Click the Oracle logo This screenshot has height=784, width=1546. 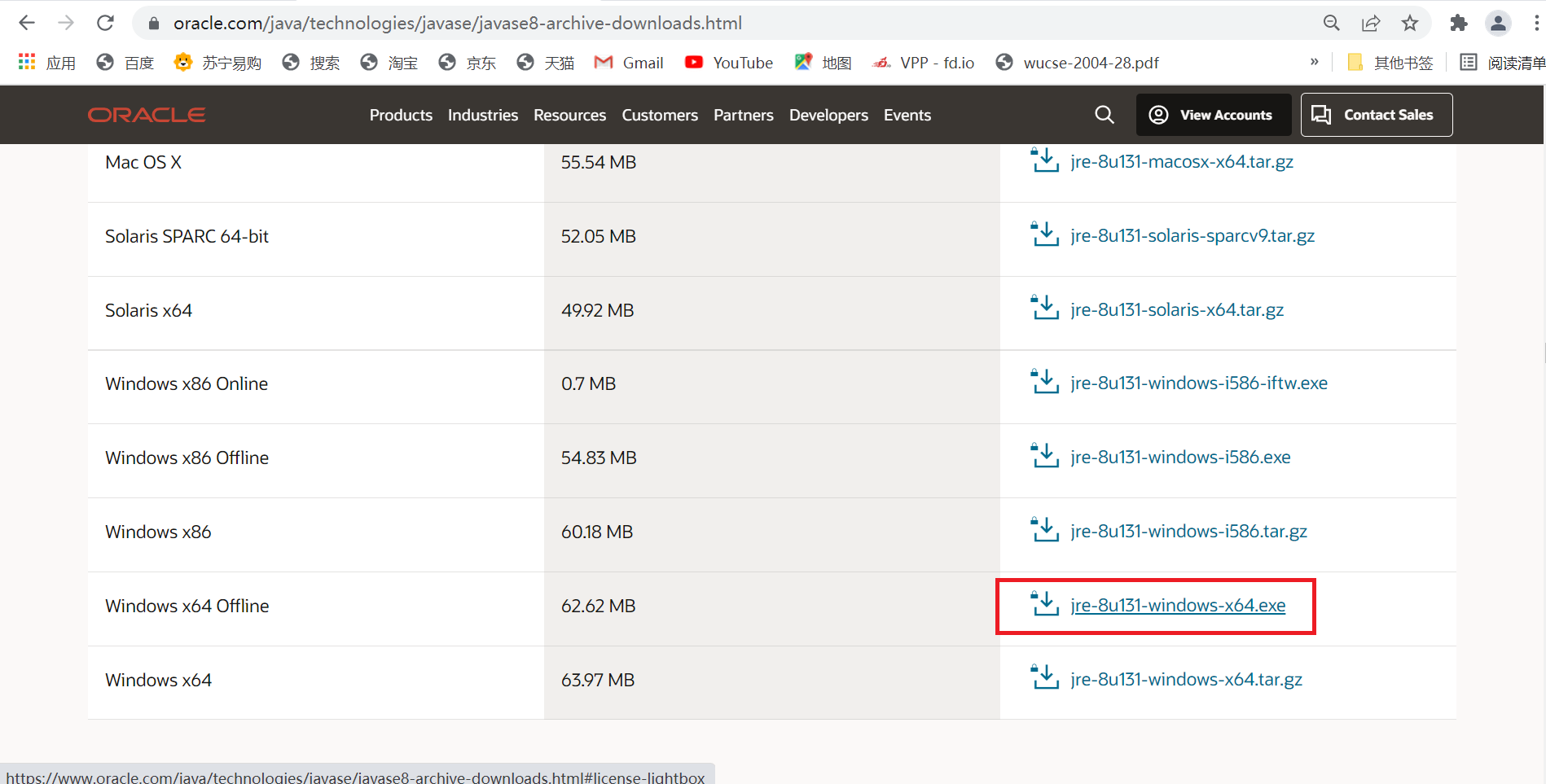pos(147,115)
